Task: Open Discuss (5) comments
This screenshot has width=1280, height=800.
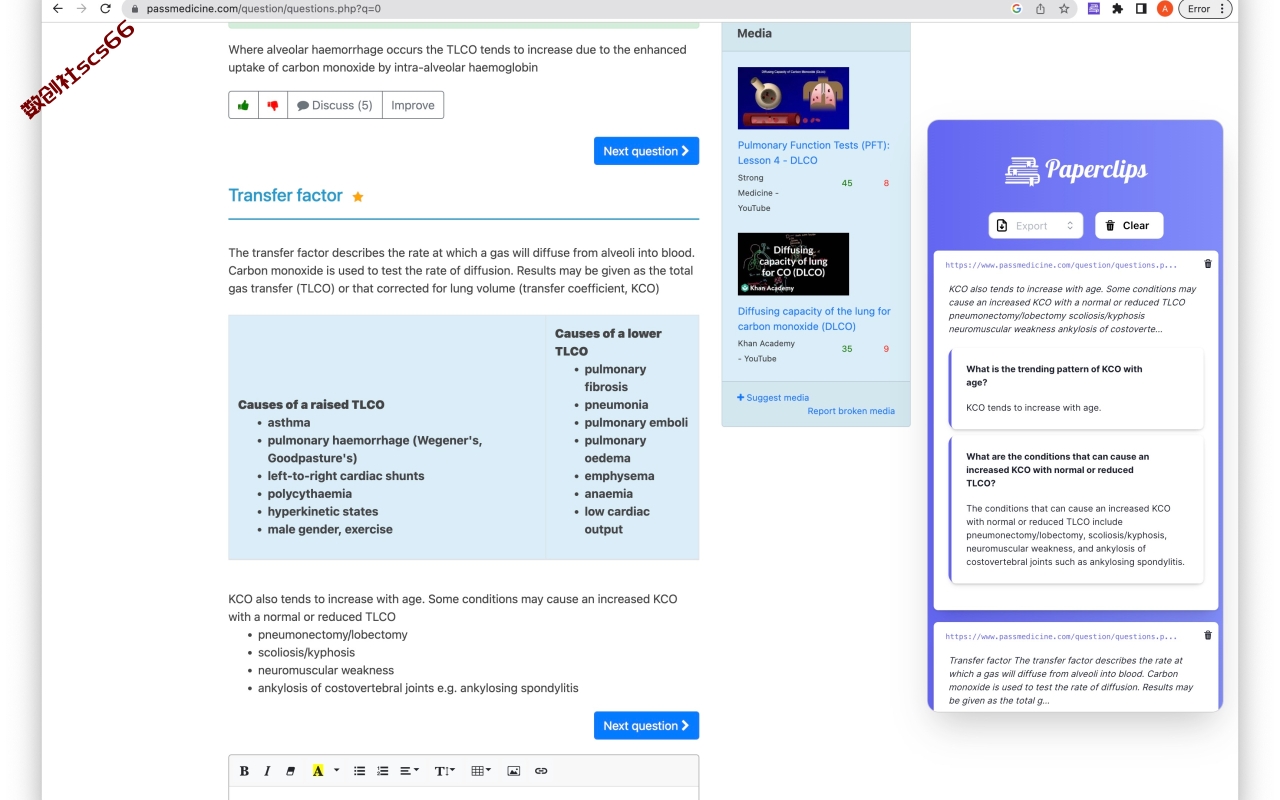Action: [335, 105]
